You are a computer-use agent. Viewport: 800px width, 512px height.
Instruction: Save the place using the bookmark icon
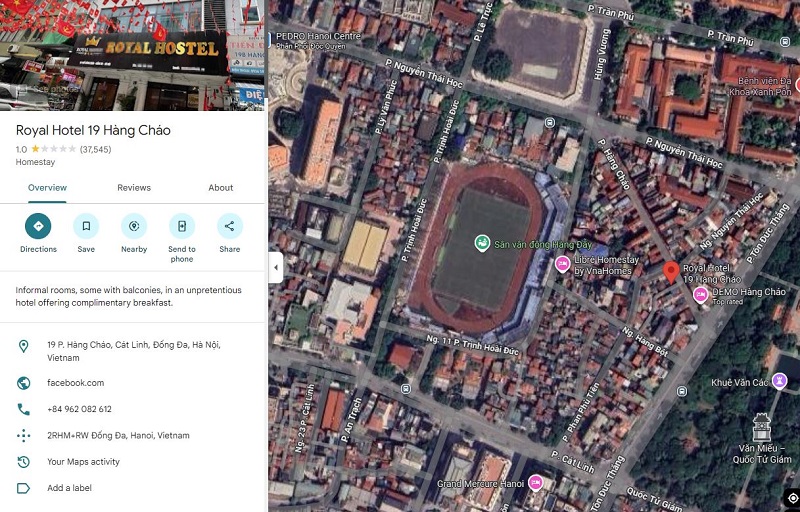click(x=86, y=226)
